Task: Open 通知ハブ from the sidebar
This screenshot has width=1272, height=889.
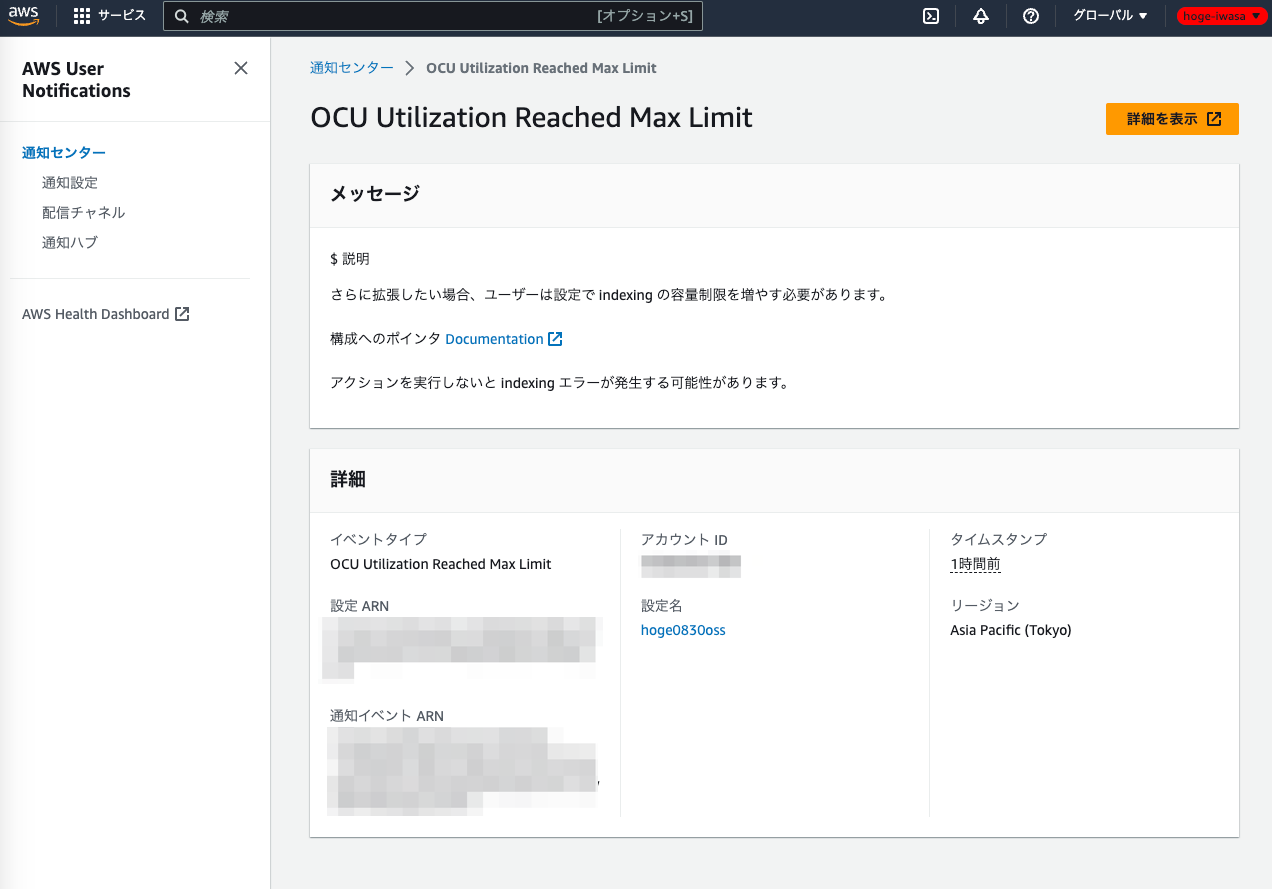Action: click(69, 242)
